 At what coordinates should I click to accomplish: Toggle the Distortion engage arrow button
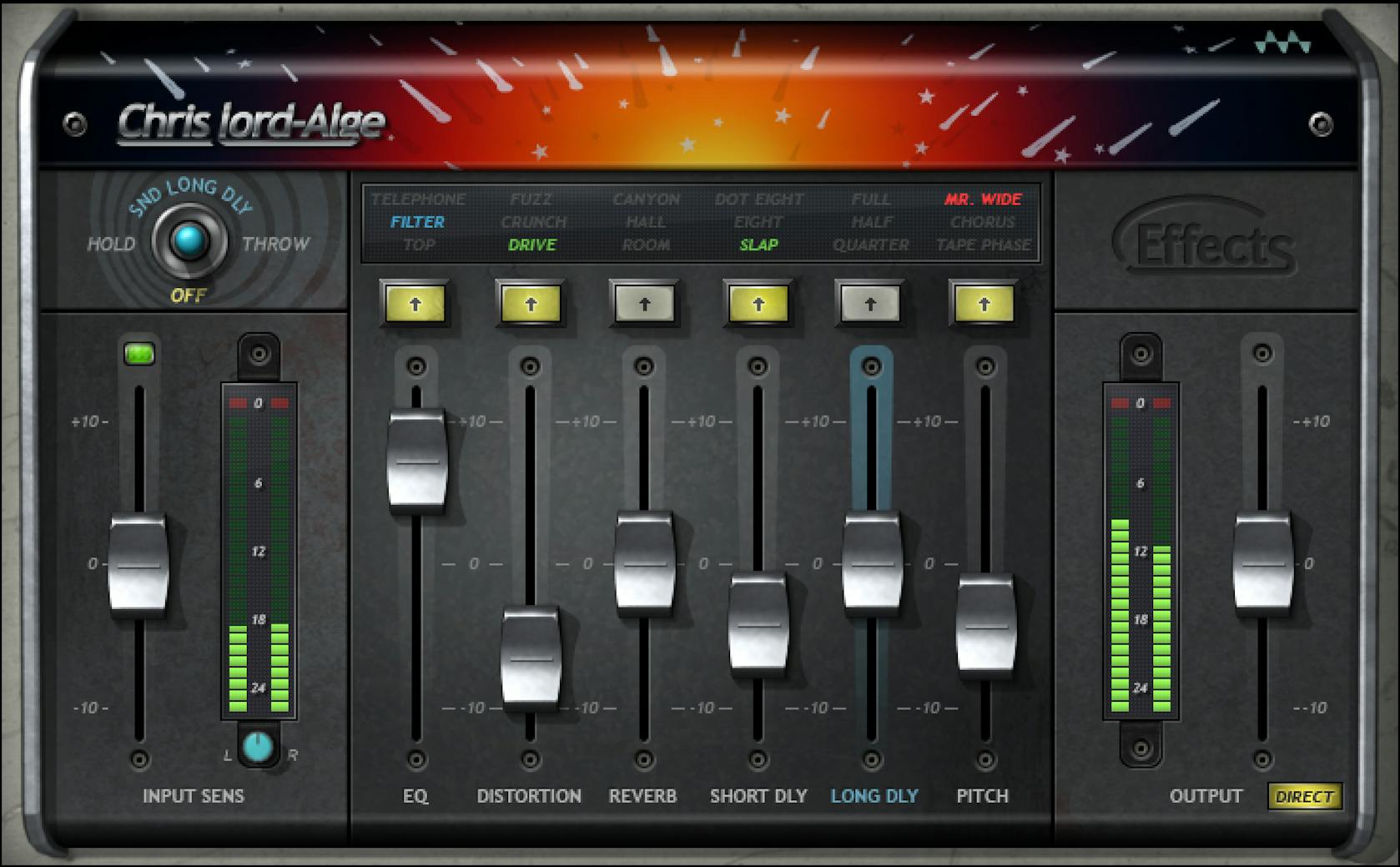[x=530, y=304]
